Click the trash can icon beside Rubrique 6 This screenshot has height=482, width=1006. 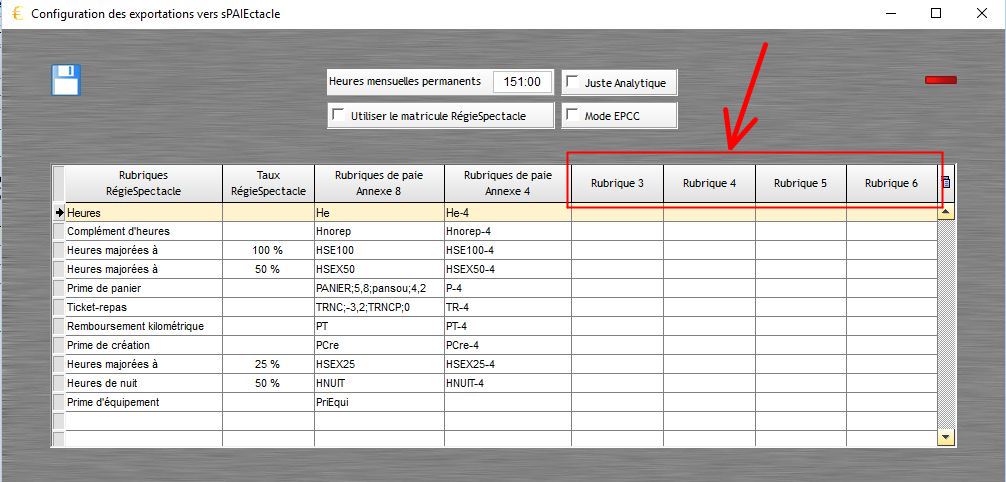(x=946, y=182)
